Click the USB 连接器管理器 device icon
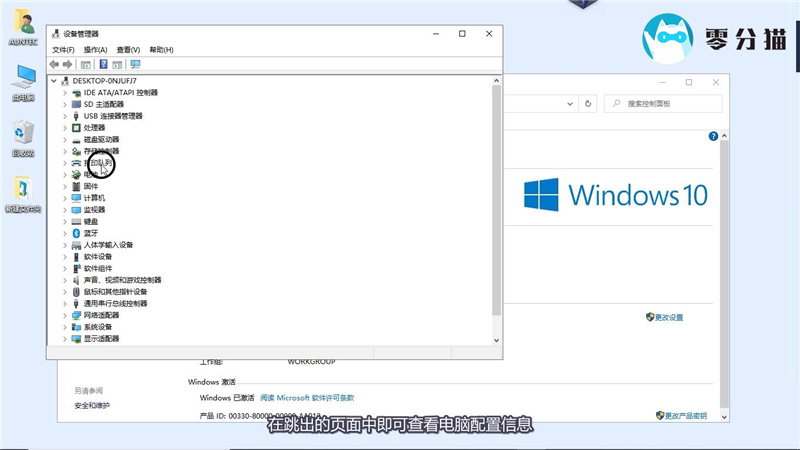The height and width of the screenshot is (450, 800). coord(76,116)
